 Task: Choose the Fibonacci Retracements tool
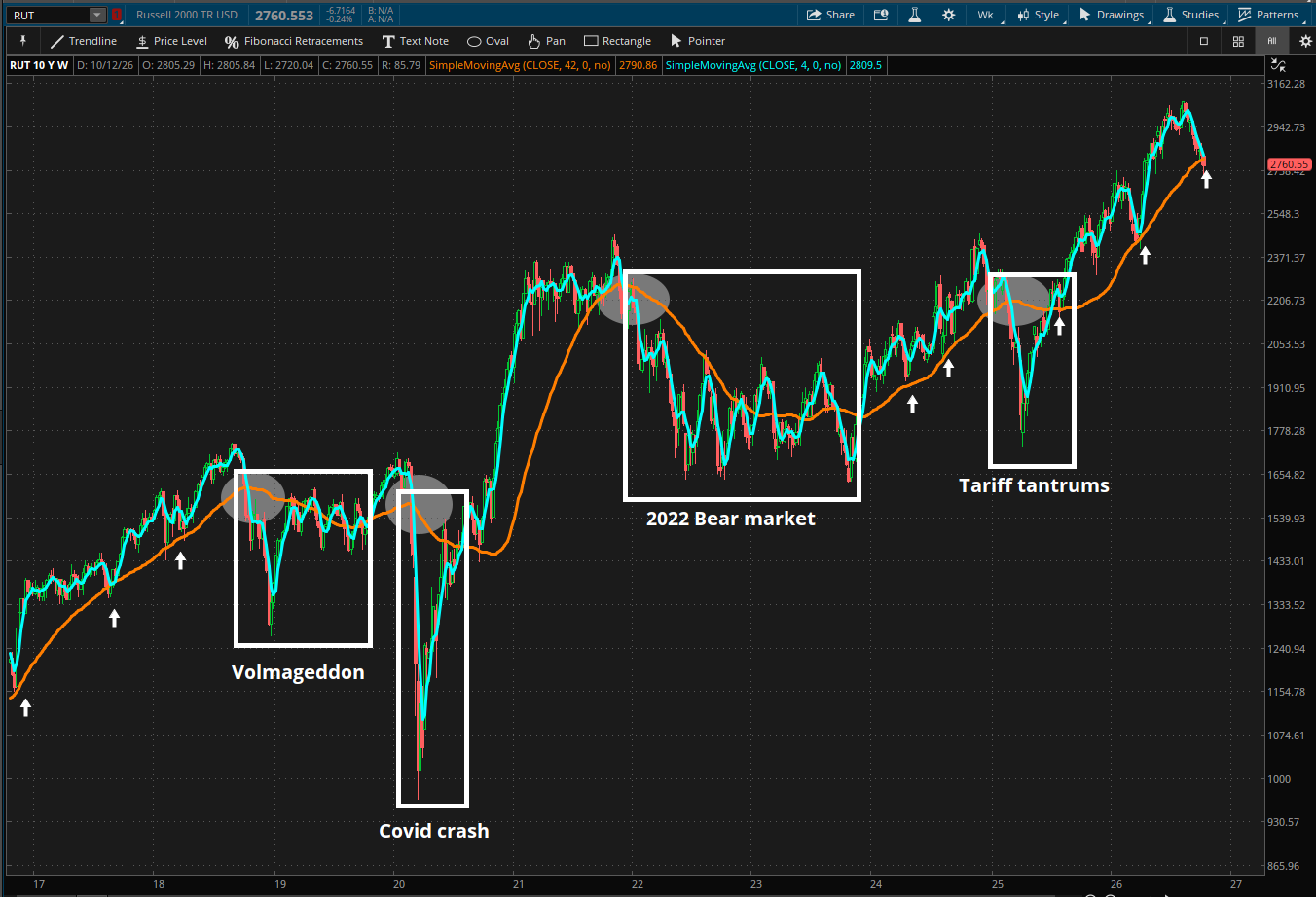[x=294, y=41]
